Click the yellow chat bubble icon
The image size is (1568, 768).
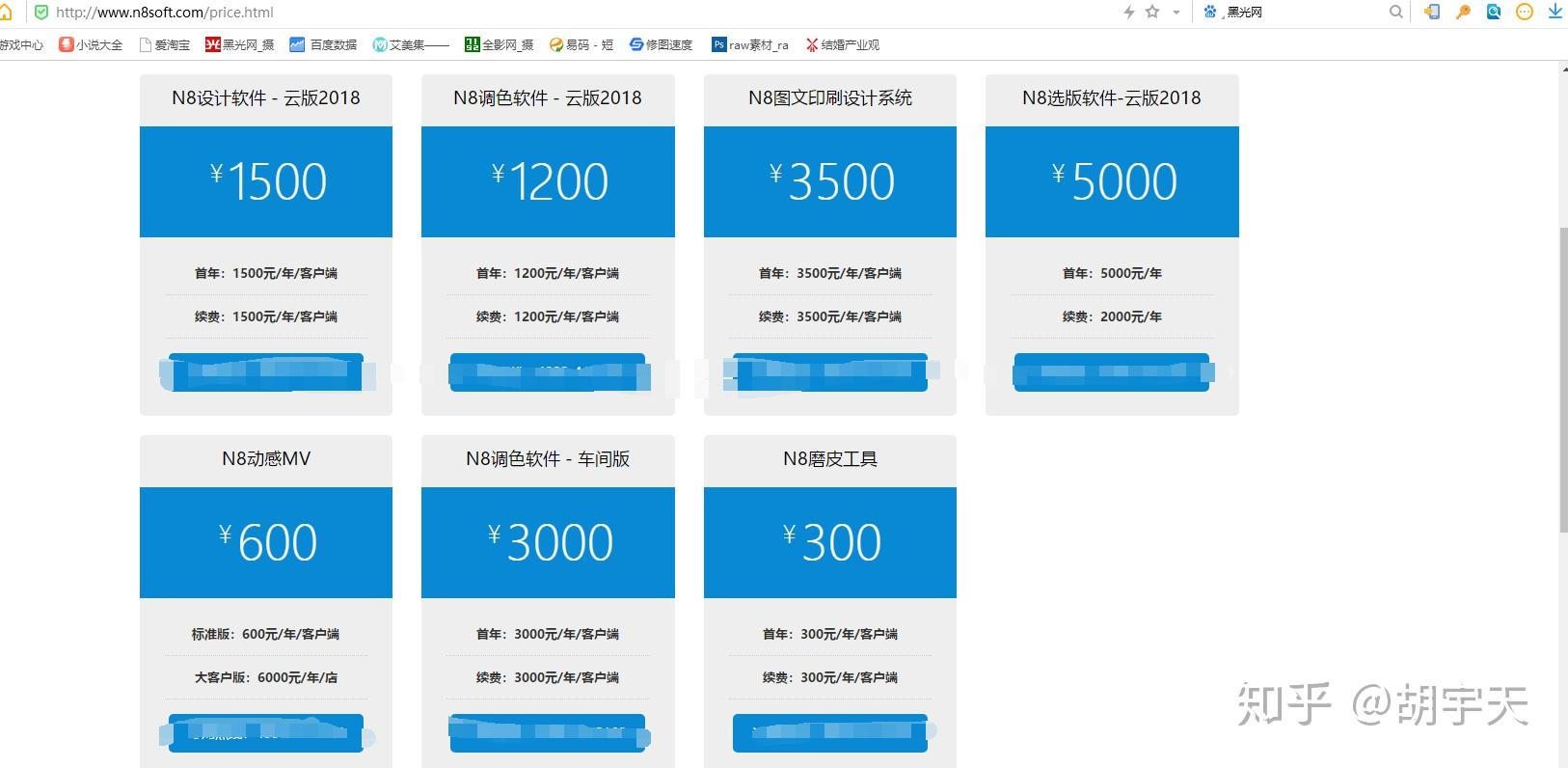pyautogui.click(x=1525, y=12)
